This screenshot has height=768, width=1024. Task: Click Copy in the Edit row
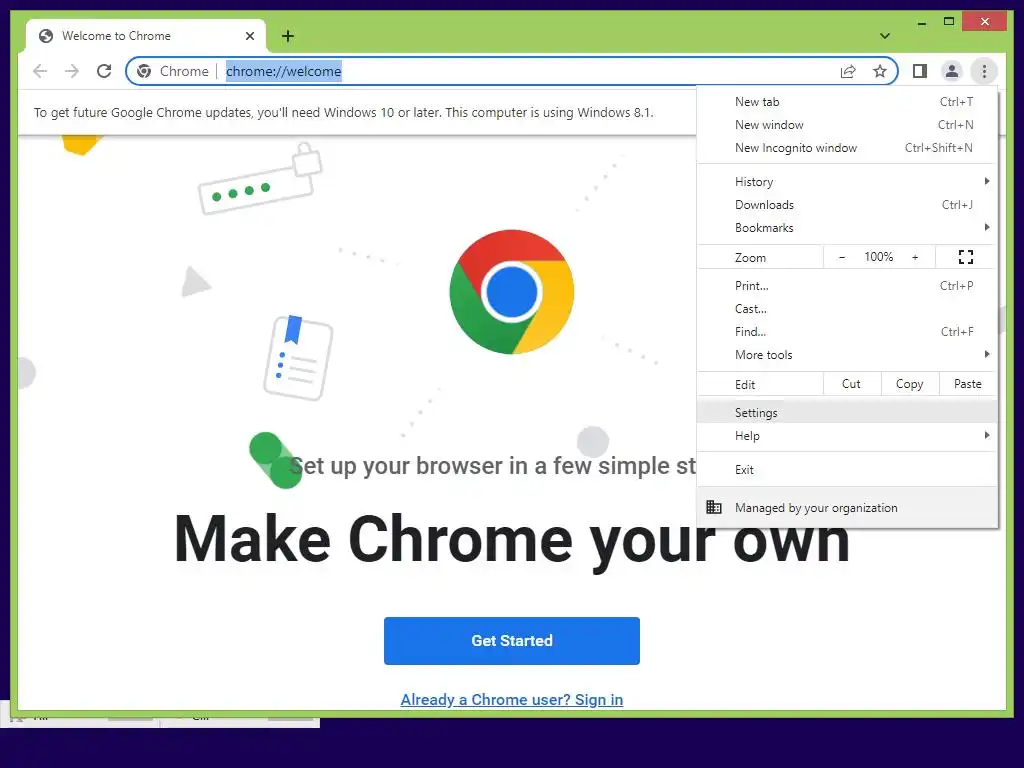[910, 384]
